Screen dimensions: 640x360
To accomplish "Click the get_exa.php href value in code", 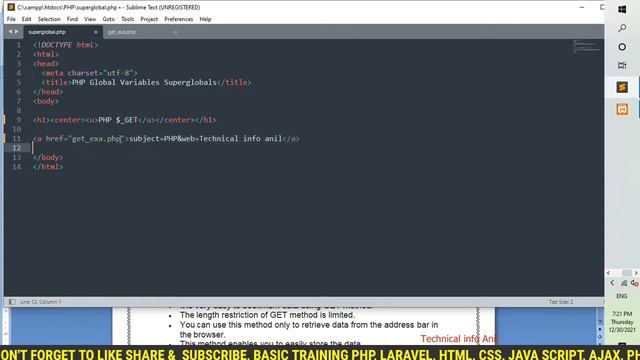I will 96,139.
